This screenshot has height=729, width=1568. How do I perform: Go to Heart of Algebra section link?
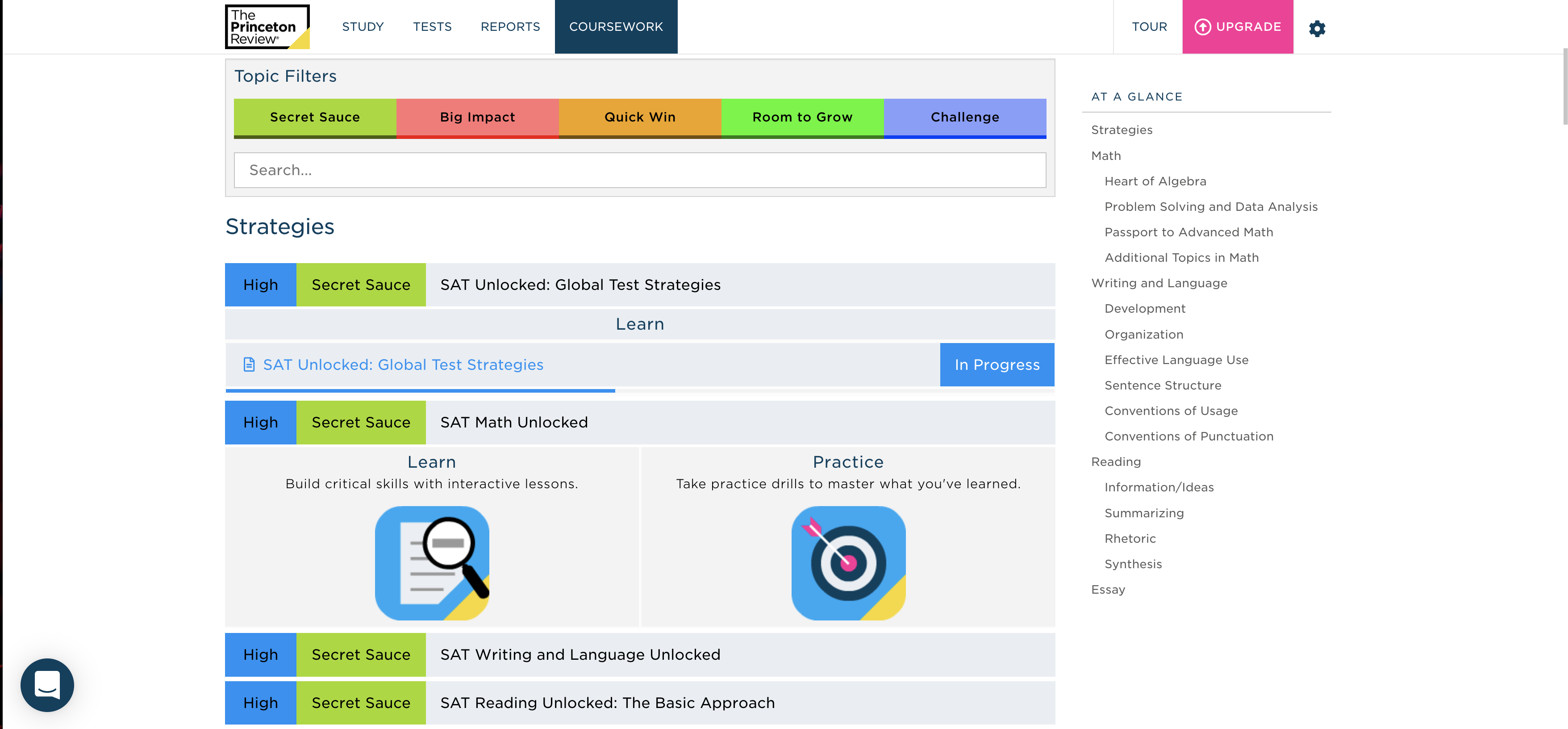click(x=1155, y=181)
